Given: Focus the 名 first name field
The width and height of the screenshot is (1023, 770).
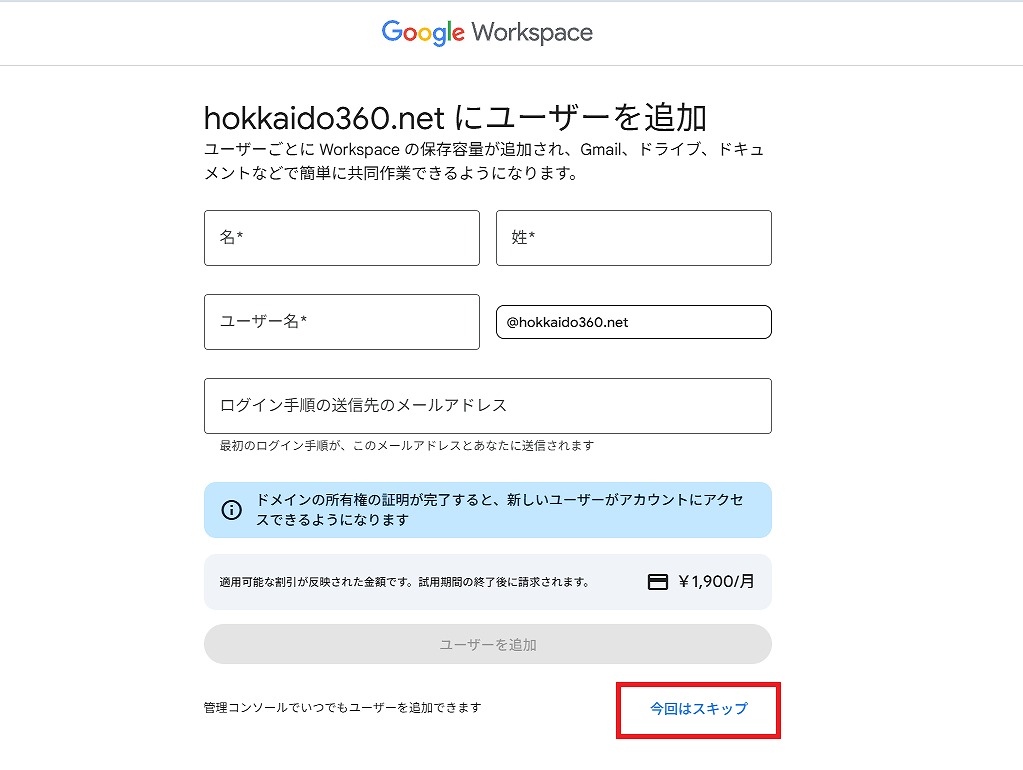Looking at the screenshot, I should click(341, 238).
